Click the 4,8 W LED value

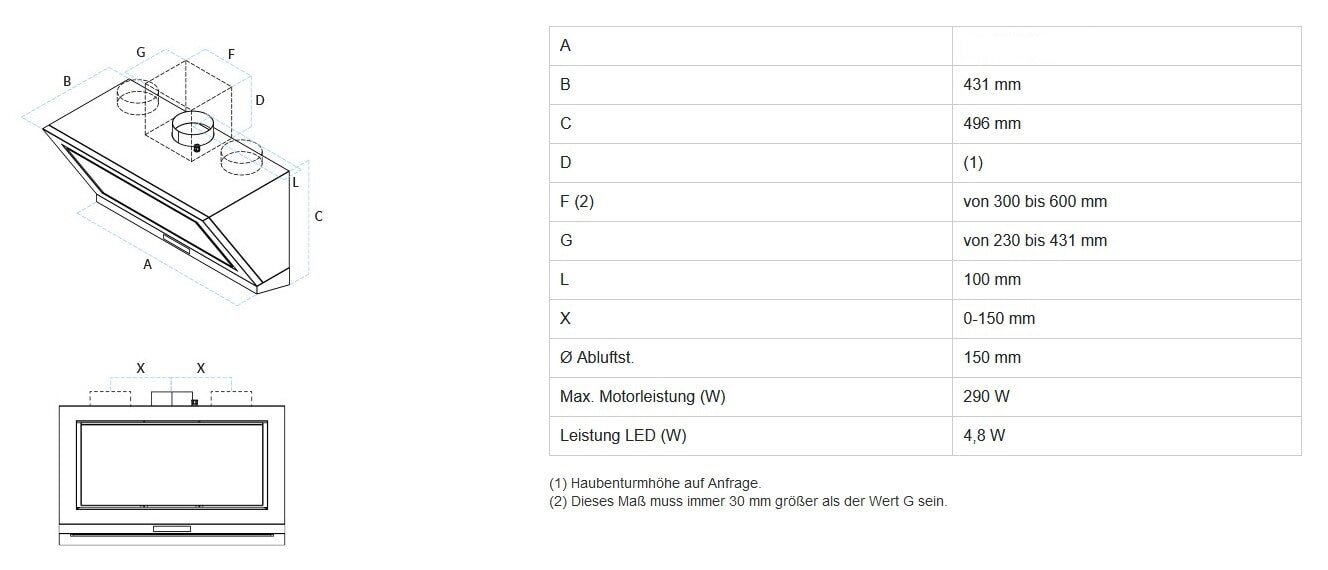984,435
